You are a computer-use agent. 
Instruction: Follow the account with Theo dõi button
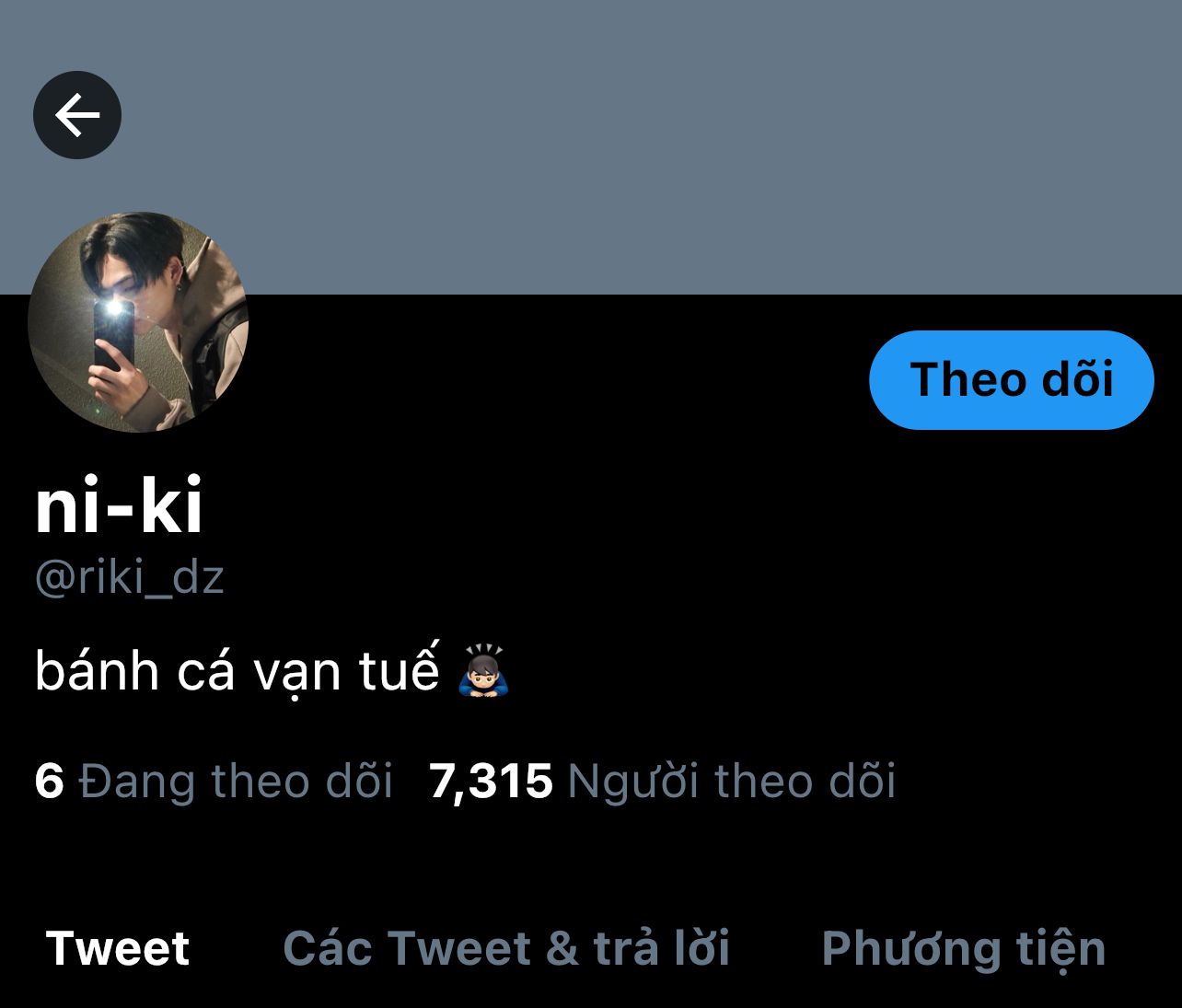coord(1011,379)
